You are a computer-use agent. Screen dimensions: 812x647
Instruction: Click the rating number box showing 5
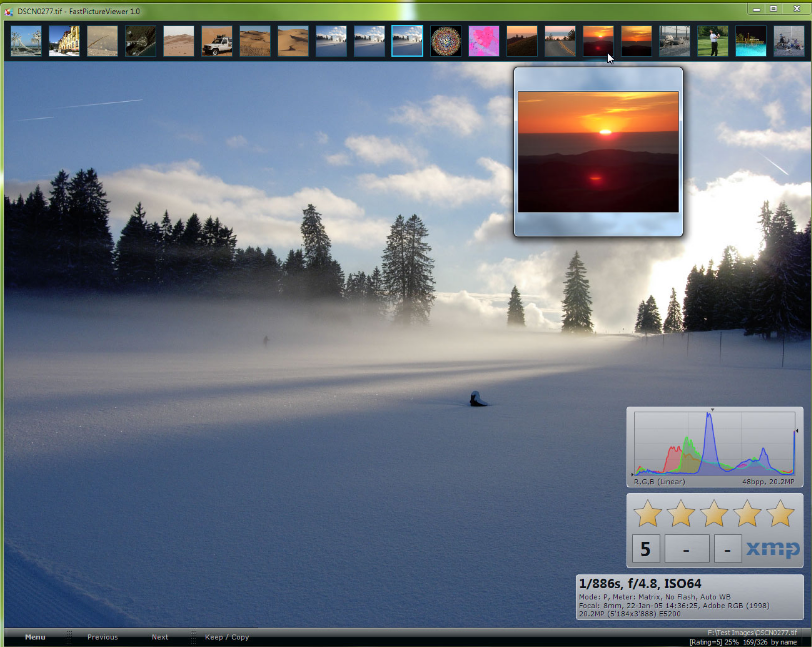click(645, 549)
